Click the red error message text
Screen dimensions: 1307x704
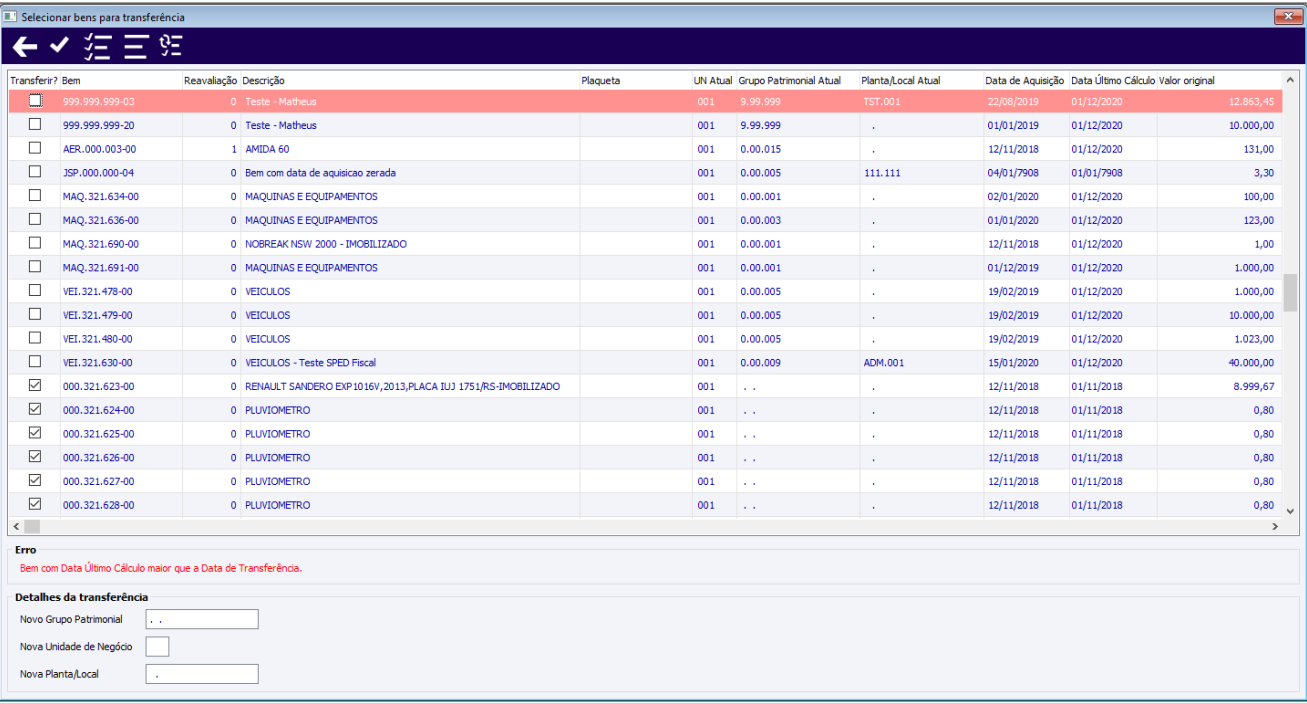(160, 568)
